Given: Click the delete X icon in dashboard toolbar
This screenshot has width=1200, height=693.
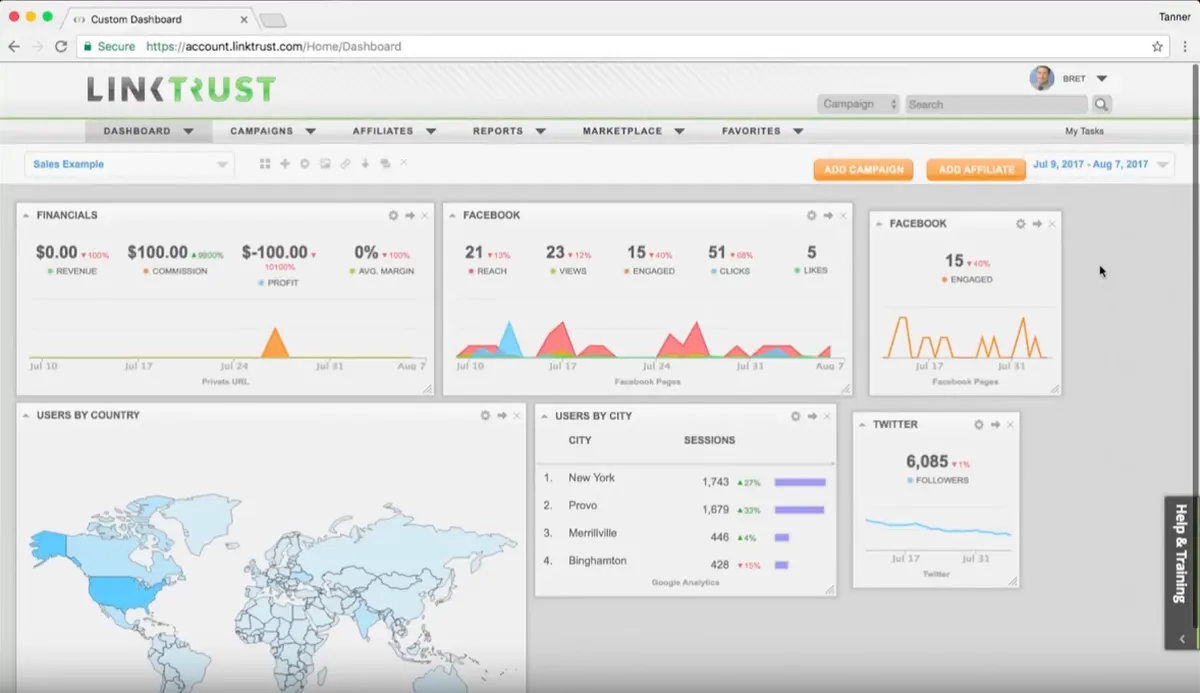Looking at the screenshot, I should 404,162.
